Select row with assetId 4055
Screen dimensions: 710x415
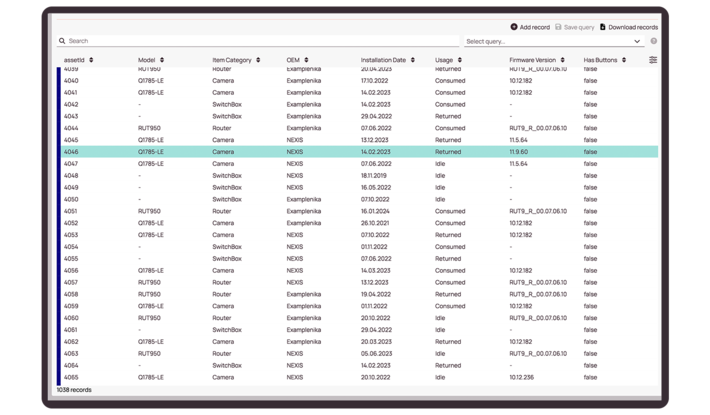[360, 258]
